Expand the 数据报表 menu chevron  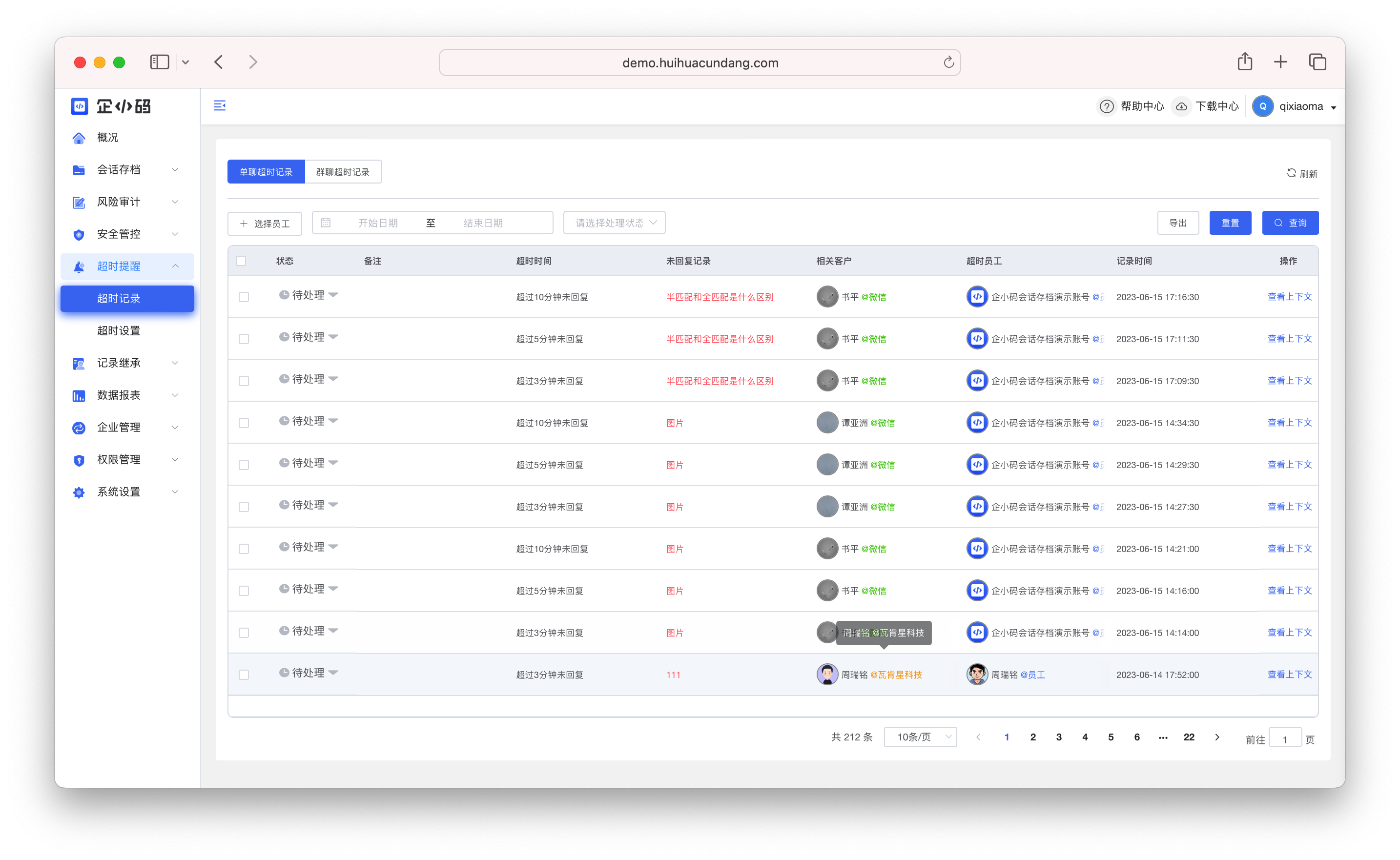point(175,395)
